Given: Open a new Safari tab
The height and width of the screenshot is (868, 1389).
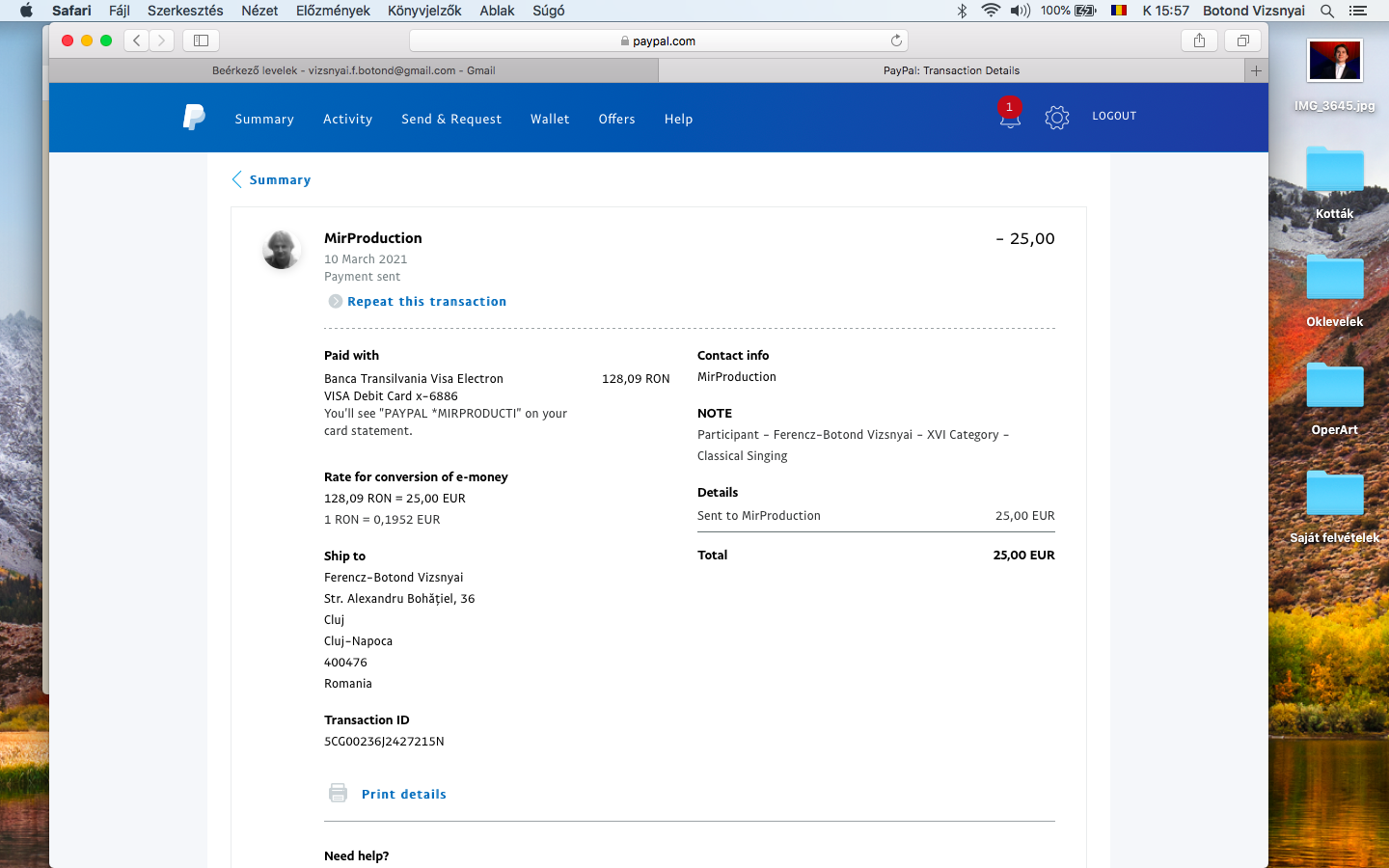Looking at the screenshot, I should 1256,70.
